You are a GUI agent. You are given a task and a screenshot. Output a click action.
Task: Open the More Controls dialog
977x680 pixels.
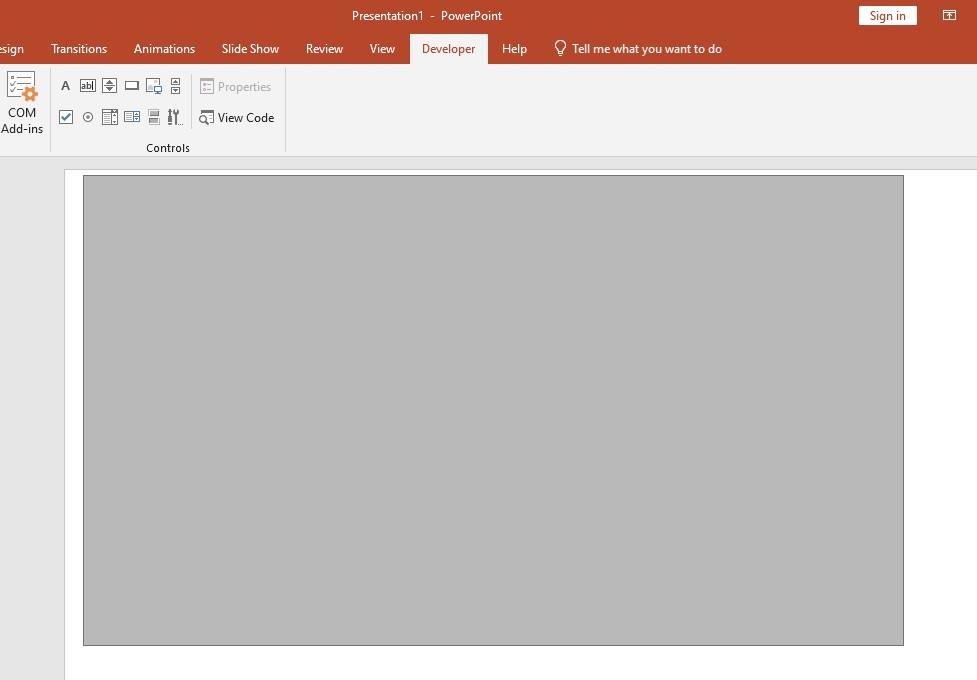tap(174, 117)
